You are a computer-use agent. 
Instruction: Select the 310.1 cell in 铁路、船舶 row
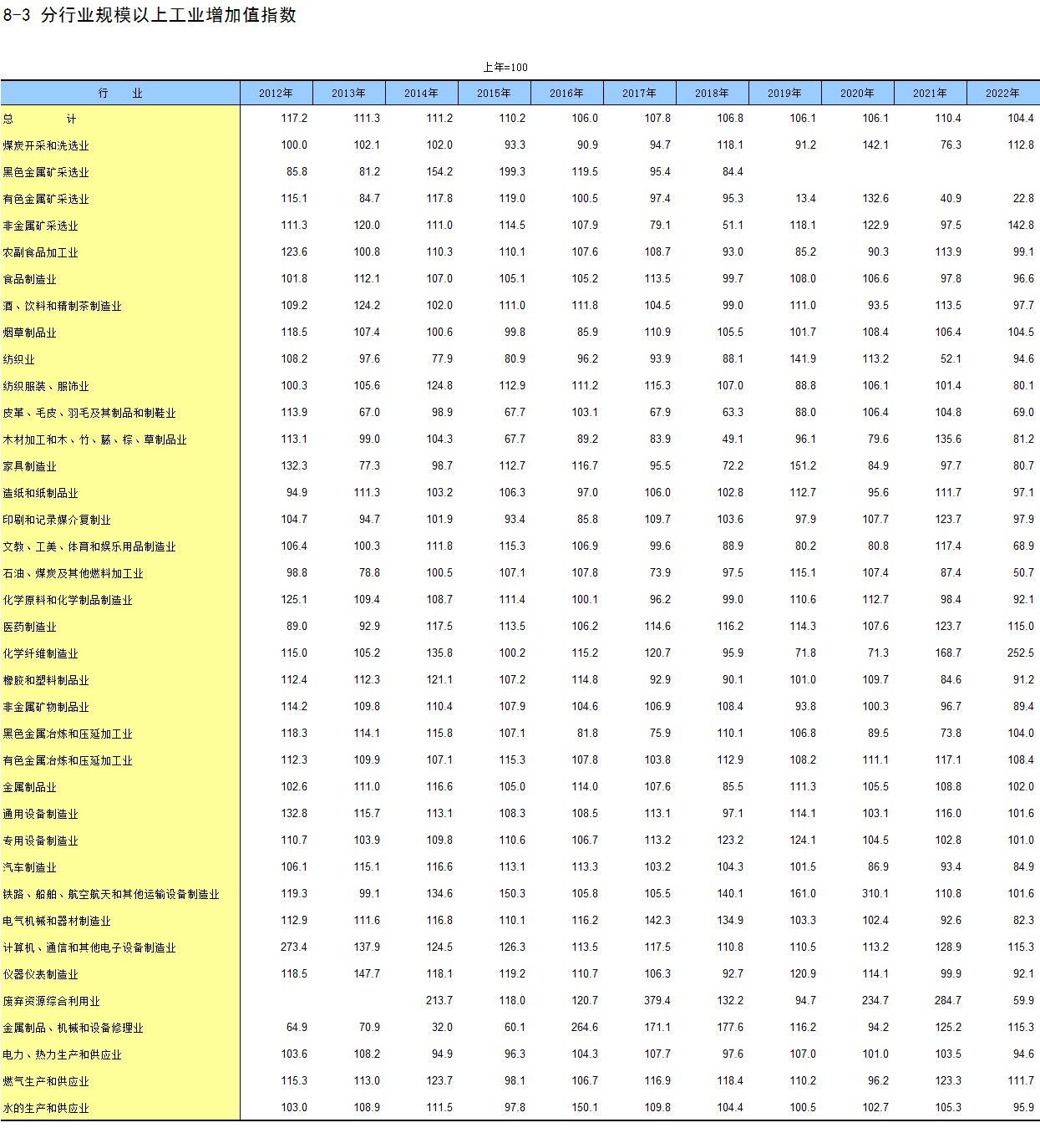(875, 893)
